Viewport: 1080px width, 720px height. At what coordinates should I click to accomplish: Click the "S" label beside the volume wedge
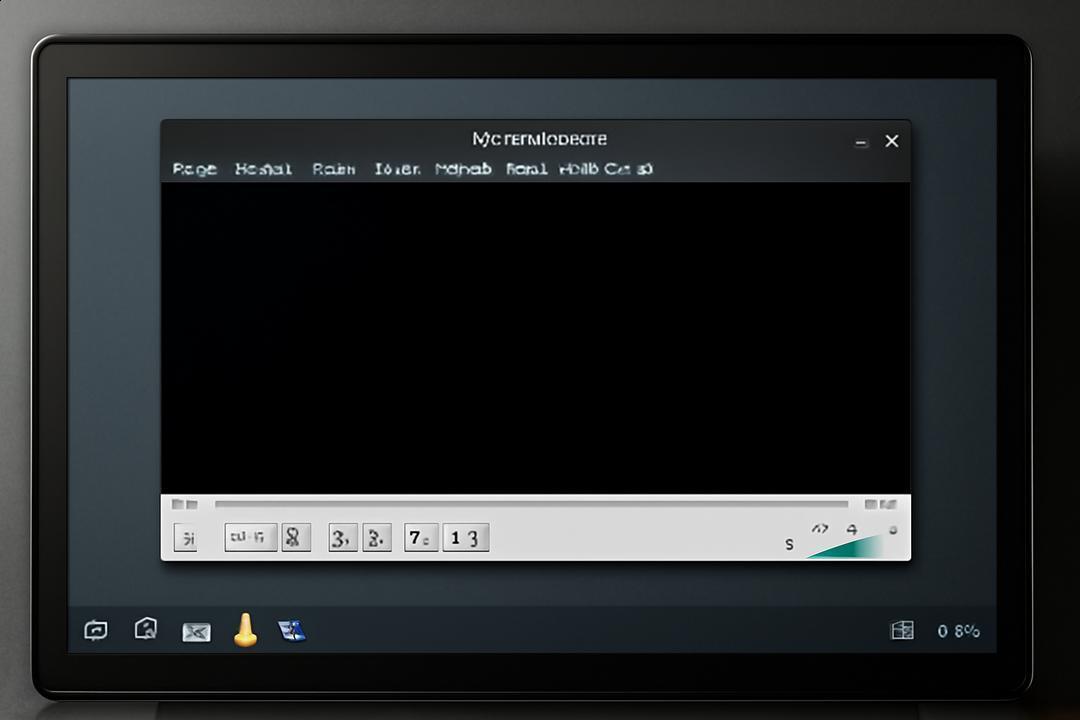point(789,544)
